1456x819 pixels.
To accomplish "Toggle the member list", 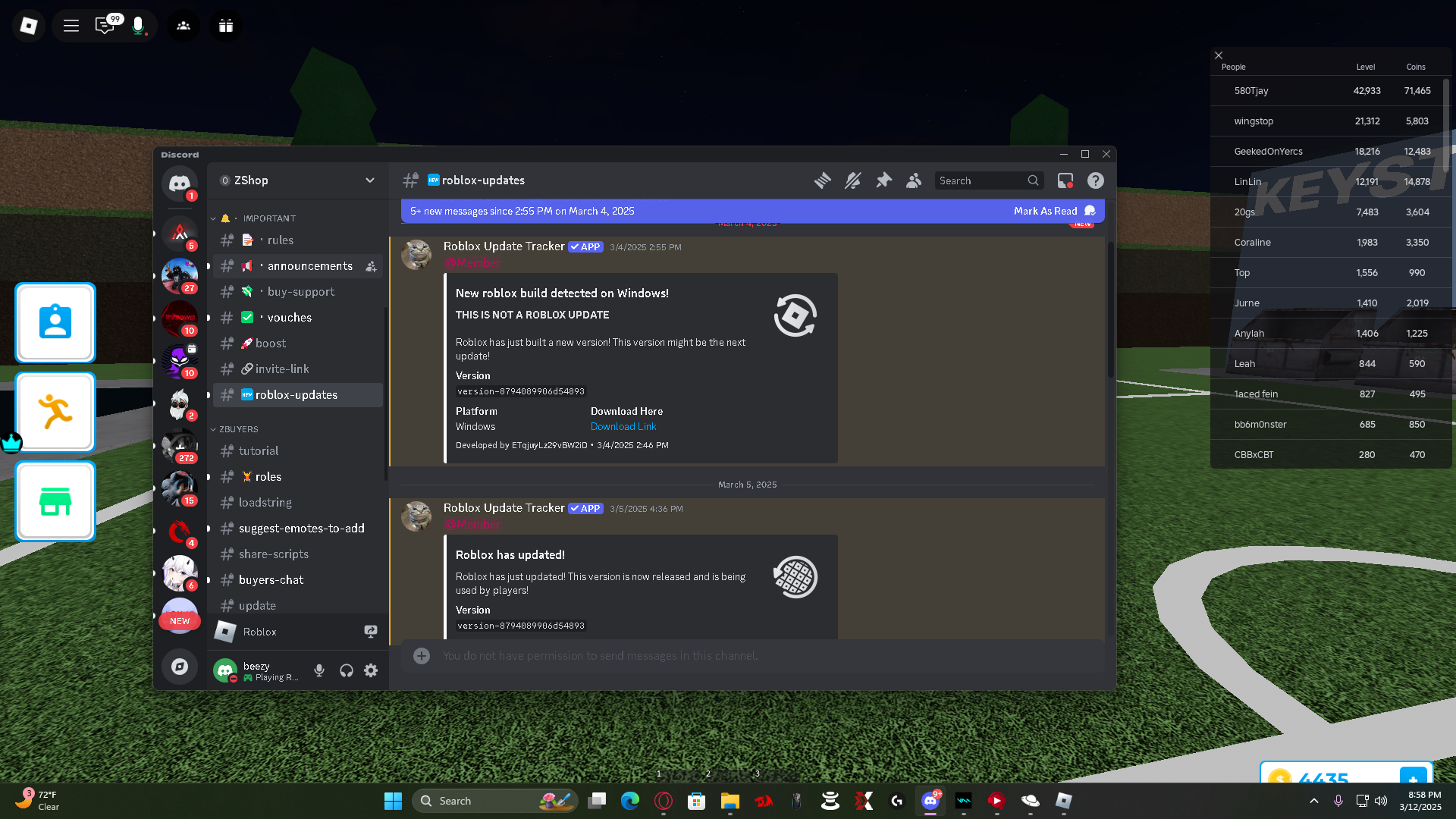I will (914, 180).
